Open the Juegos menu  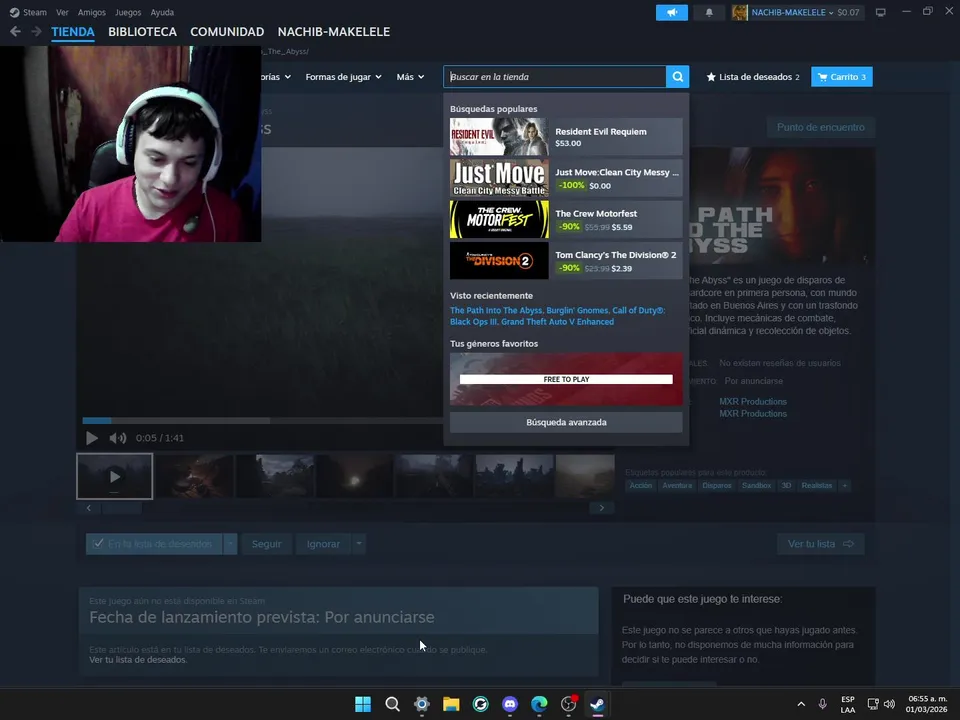coord(128,12)
